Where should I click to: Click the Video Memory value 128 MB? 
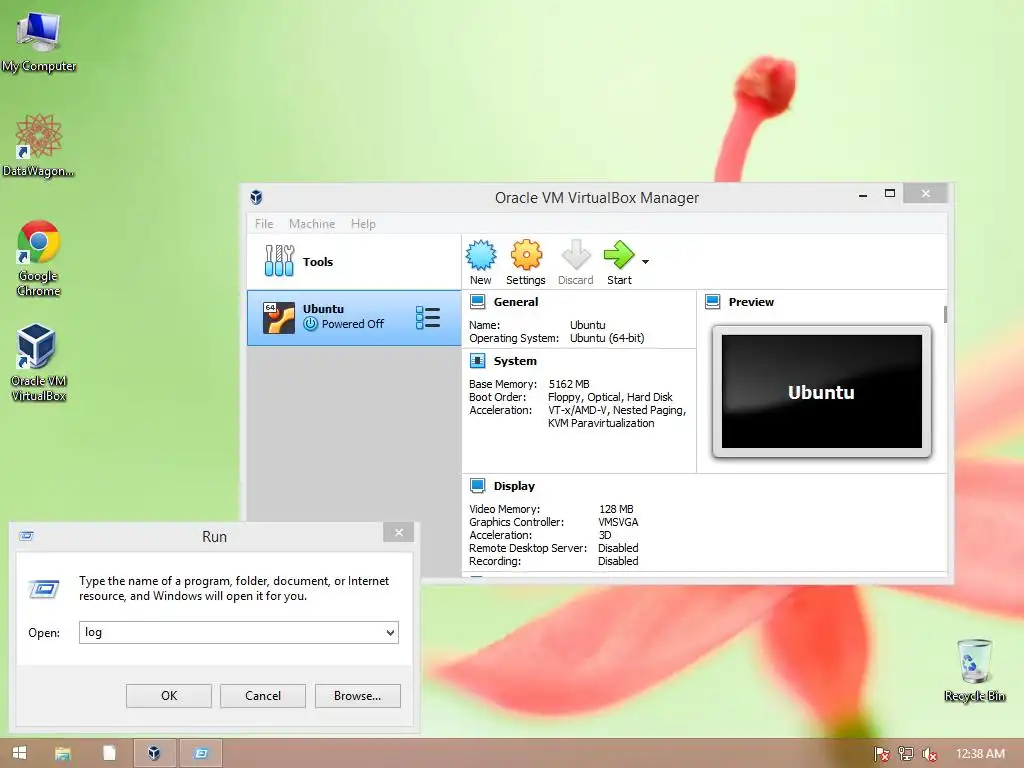pos(616,509)
